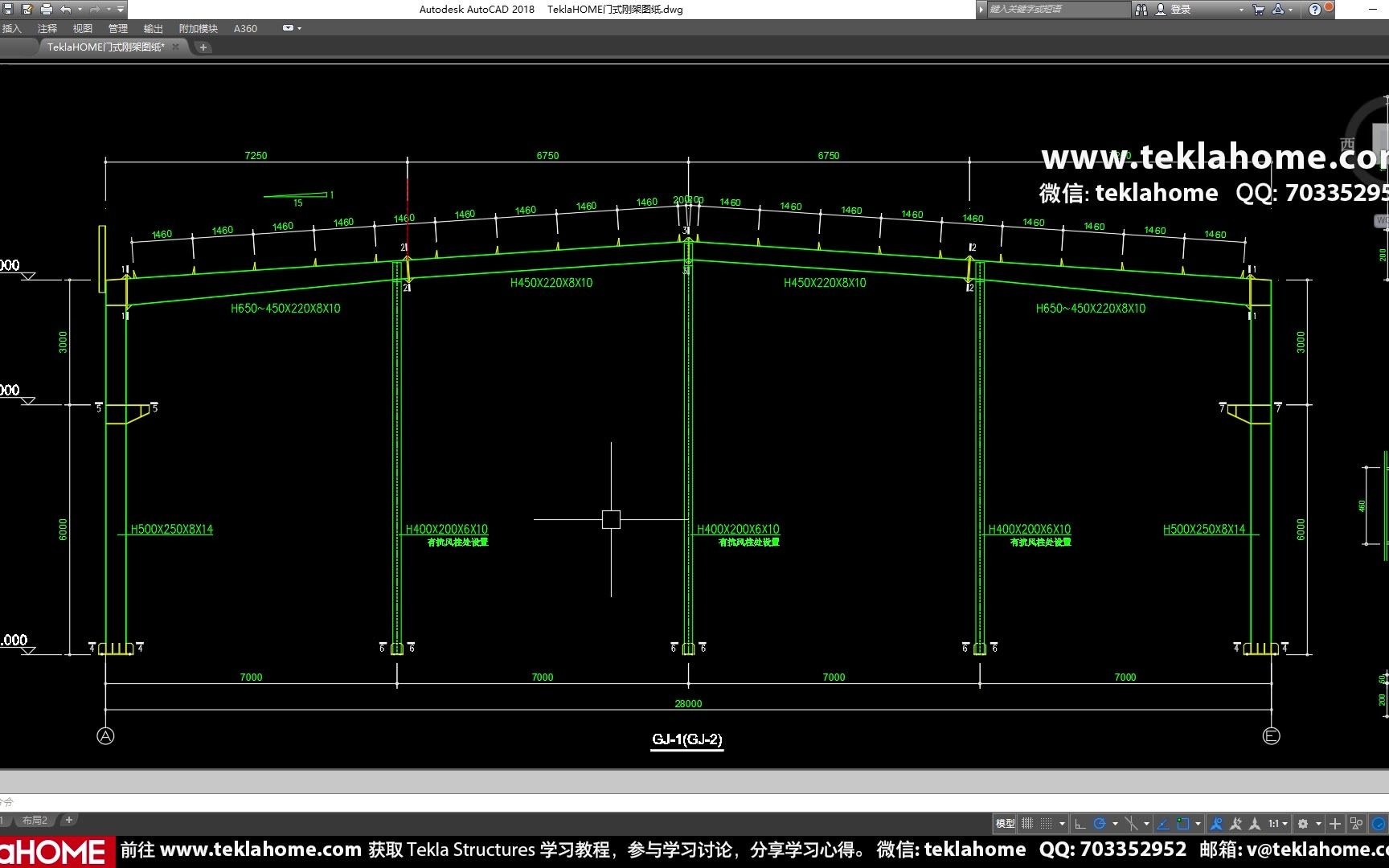The height and width of the screenshot is (868, 1389).
Task: Click the binoculars search icon
Action: click(x=1141, y=10)
